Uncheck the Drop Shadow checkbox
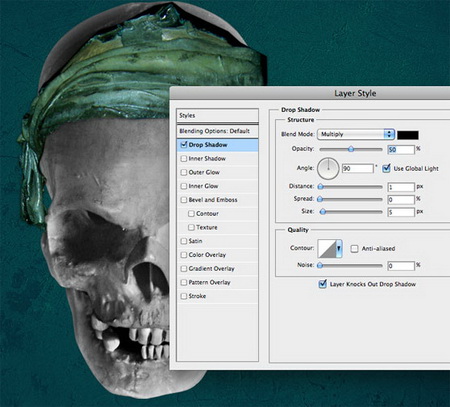 [183, 145]
